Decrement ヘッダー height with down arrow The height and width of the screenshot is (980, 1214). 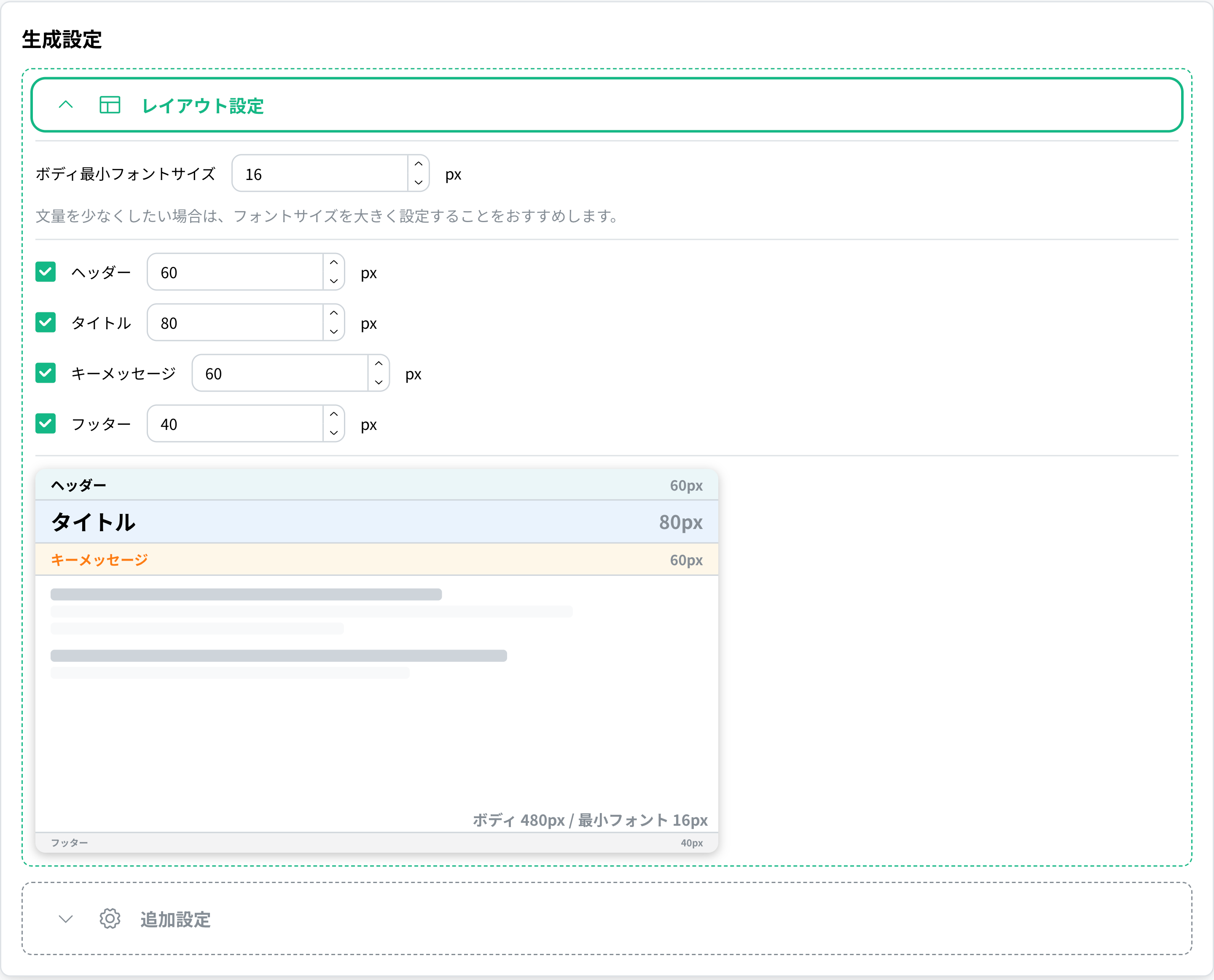pos(333,281)
